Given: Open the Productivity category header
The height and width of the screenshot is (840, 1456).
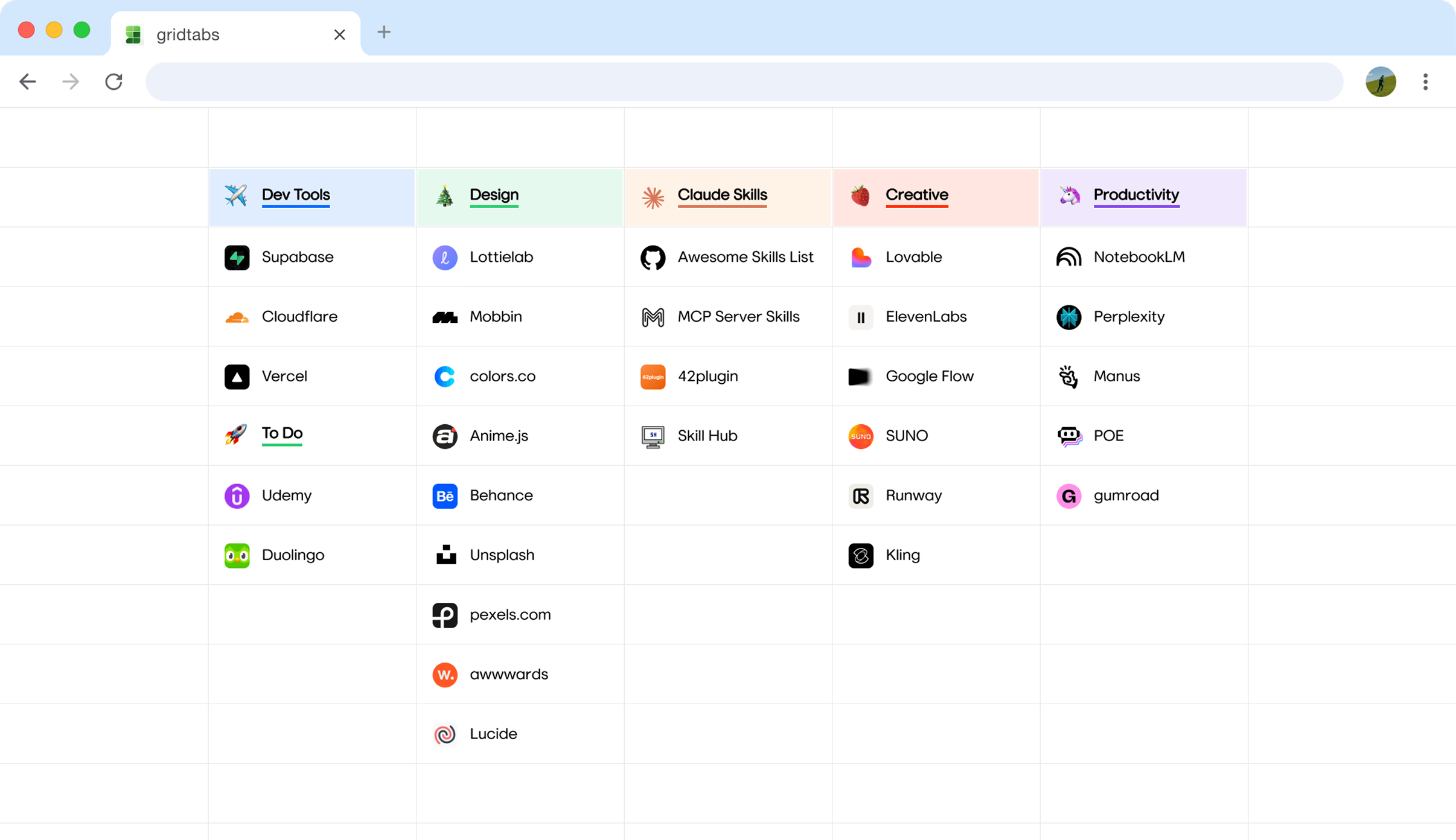Looking at the screenshot, I should [x=1135, y=195].
